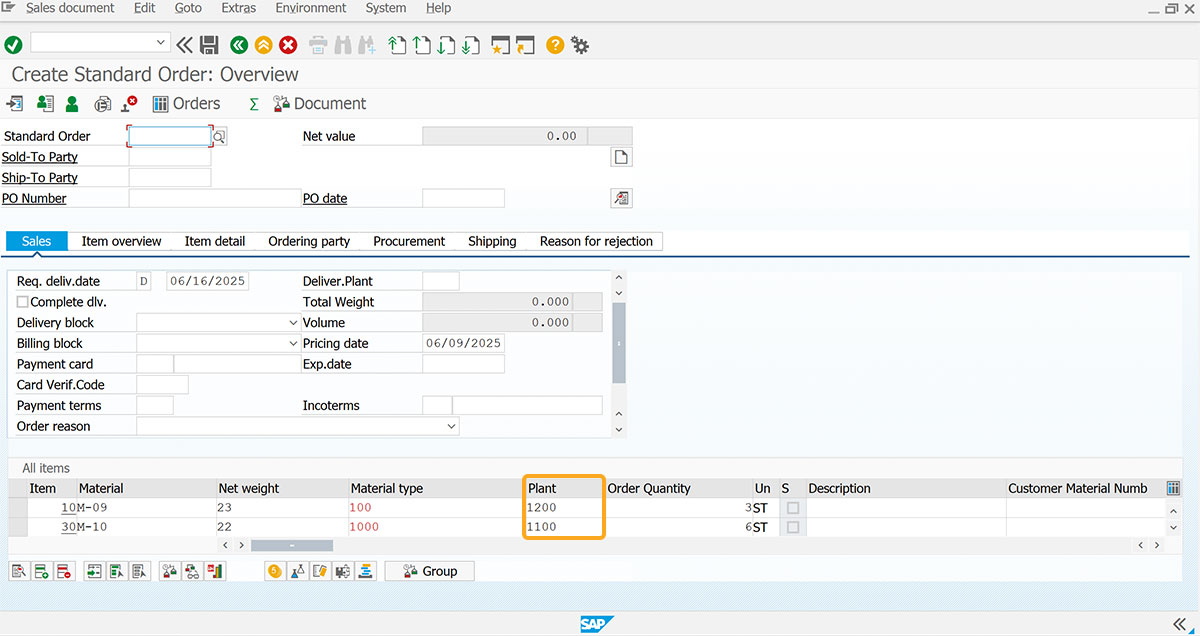Switch to the Item overview tab
Image resolution: width=1200 pixels, height=636 pixels.
[x=122, y=241]
